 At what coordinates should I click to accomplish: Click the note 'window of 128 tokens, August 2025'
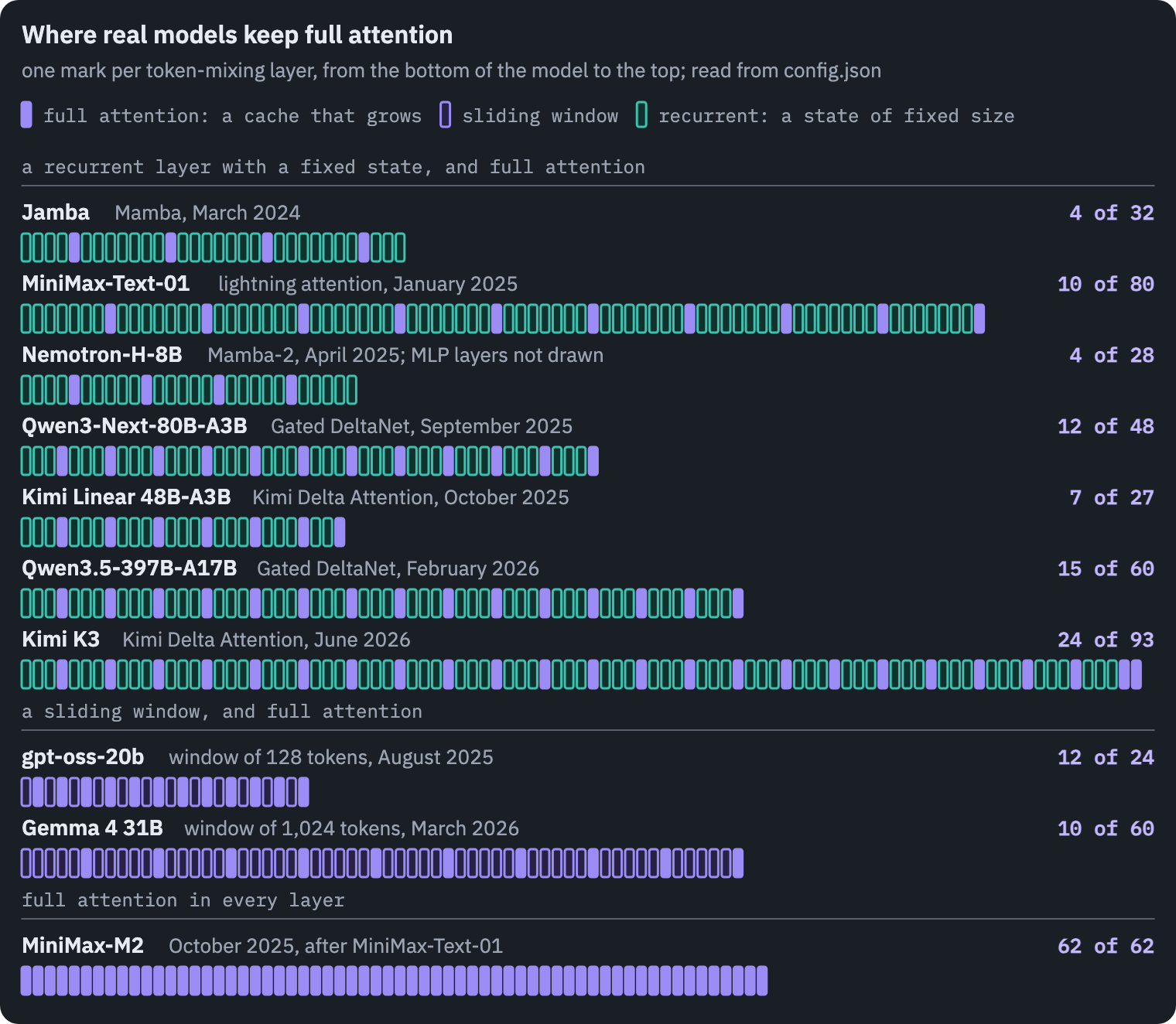pos(331,757)
